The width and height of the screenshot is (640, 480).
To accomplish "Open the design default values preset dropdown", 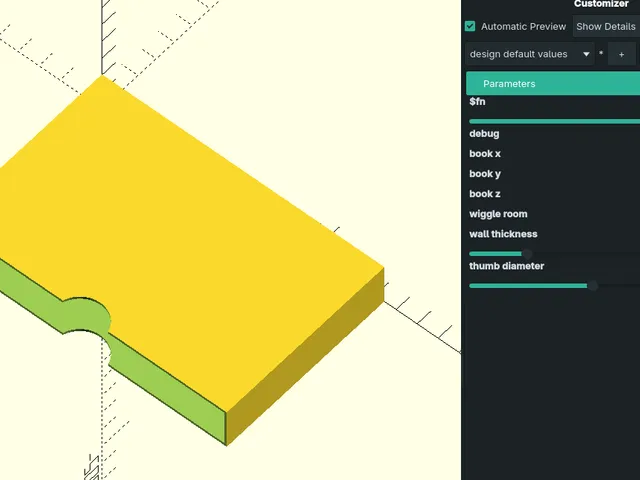I will 529,54.
